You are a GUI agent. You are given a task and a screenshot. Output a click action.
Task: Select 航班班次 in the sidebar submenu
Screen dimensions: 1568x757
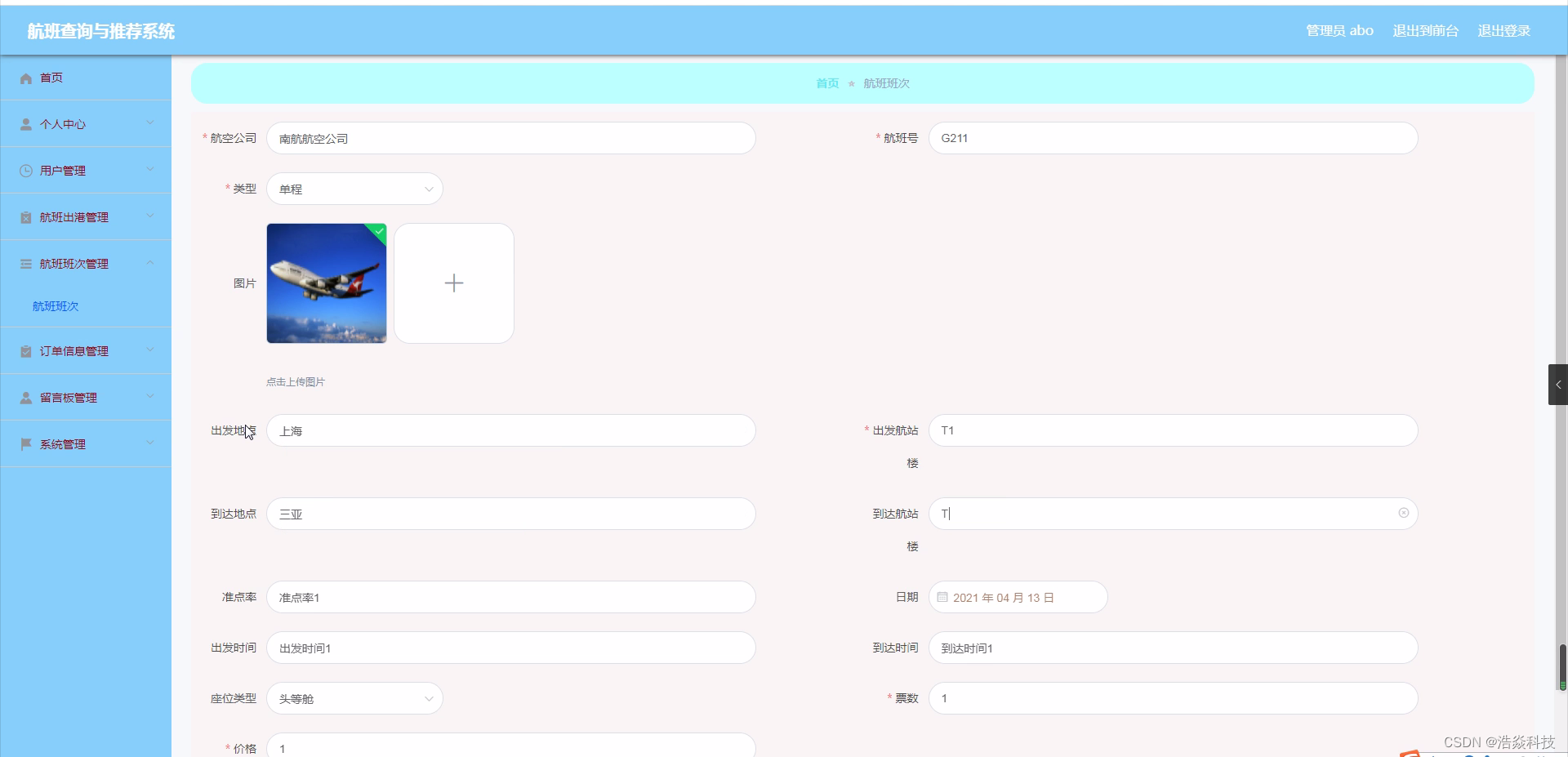click(x=55, y=306)
